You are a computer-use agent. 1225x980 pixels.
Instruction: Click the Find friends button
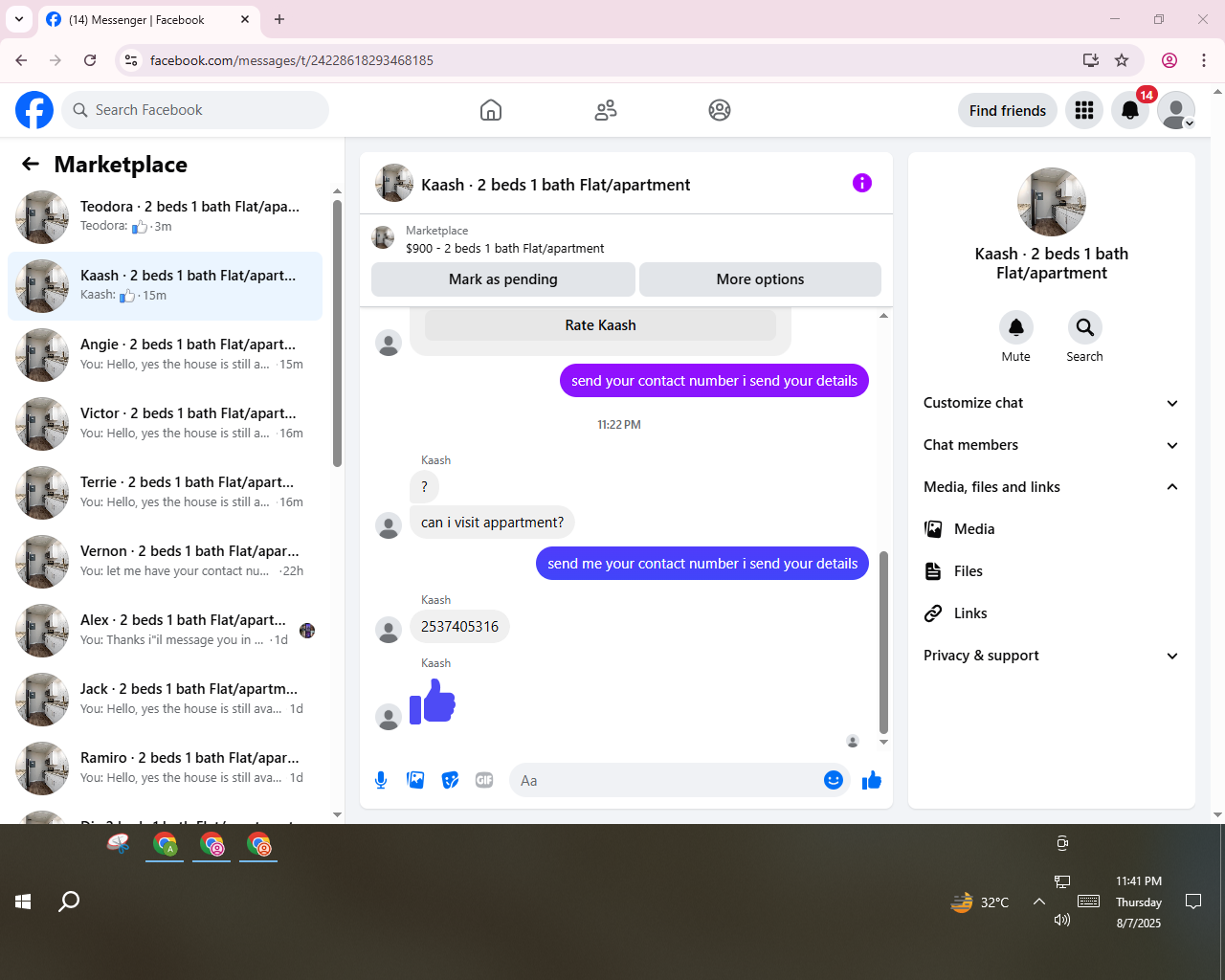[x=1008, y=110]
